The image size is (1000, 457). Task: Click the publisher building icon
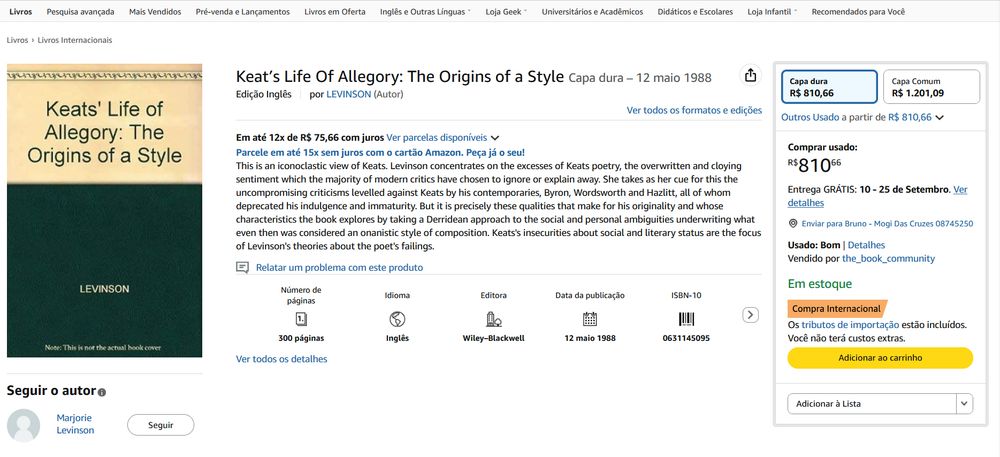494,319
